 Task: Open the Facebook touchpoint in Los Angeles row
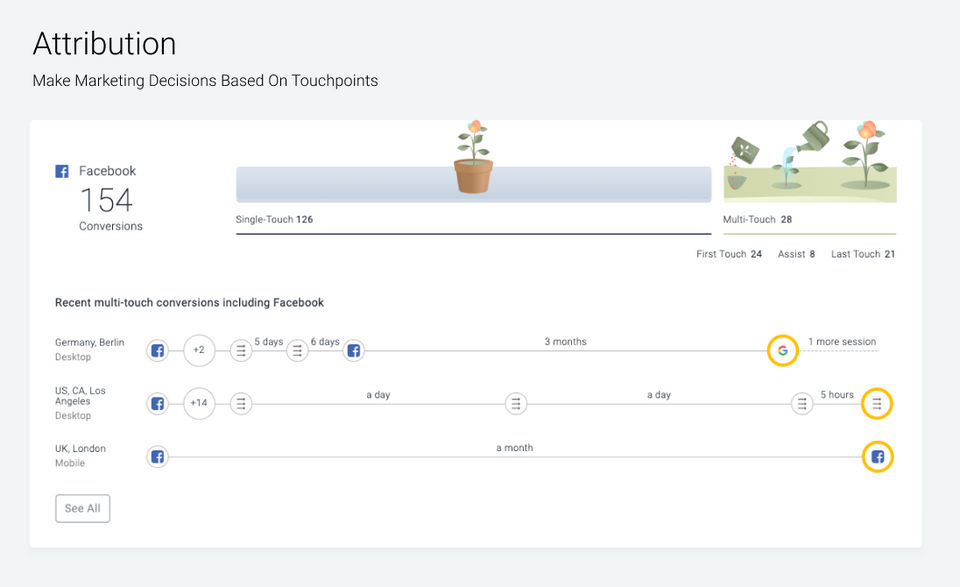[157, 404]
